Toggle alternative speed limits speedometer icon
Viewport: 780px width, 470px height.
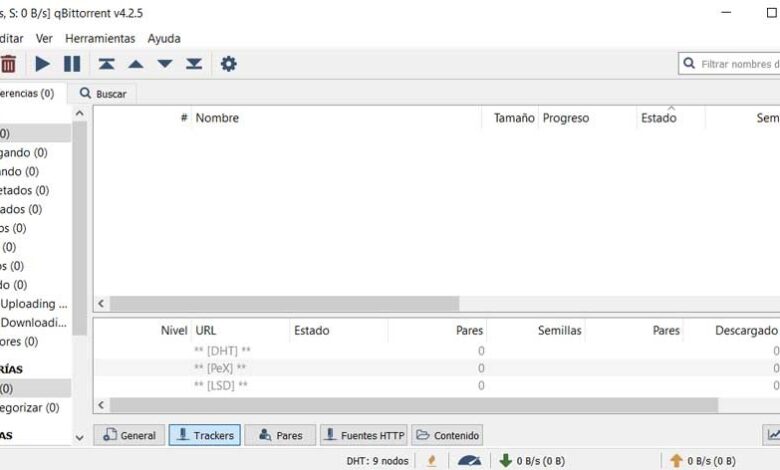[x=469, y=461]
